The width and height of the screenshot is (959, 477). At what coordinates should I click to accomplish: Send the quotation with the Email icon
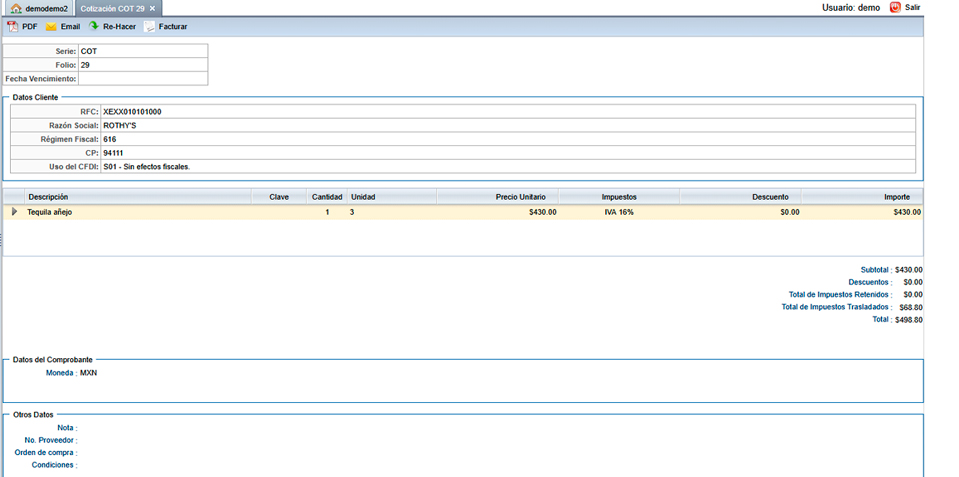(51, 27)
